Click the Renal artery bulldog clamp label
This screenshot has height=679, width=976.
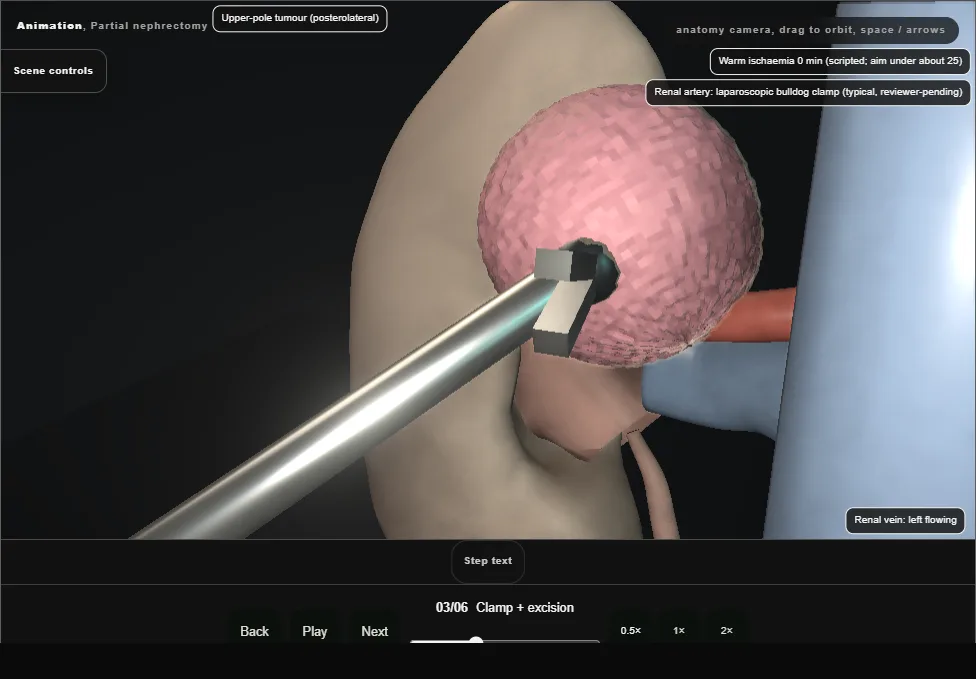click(808, 92)
